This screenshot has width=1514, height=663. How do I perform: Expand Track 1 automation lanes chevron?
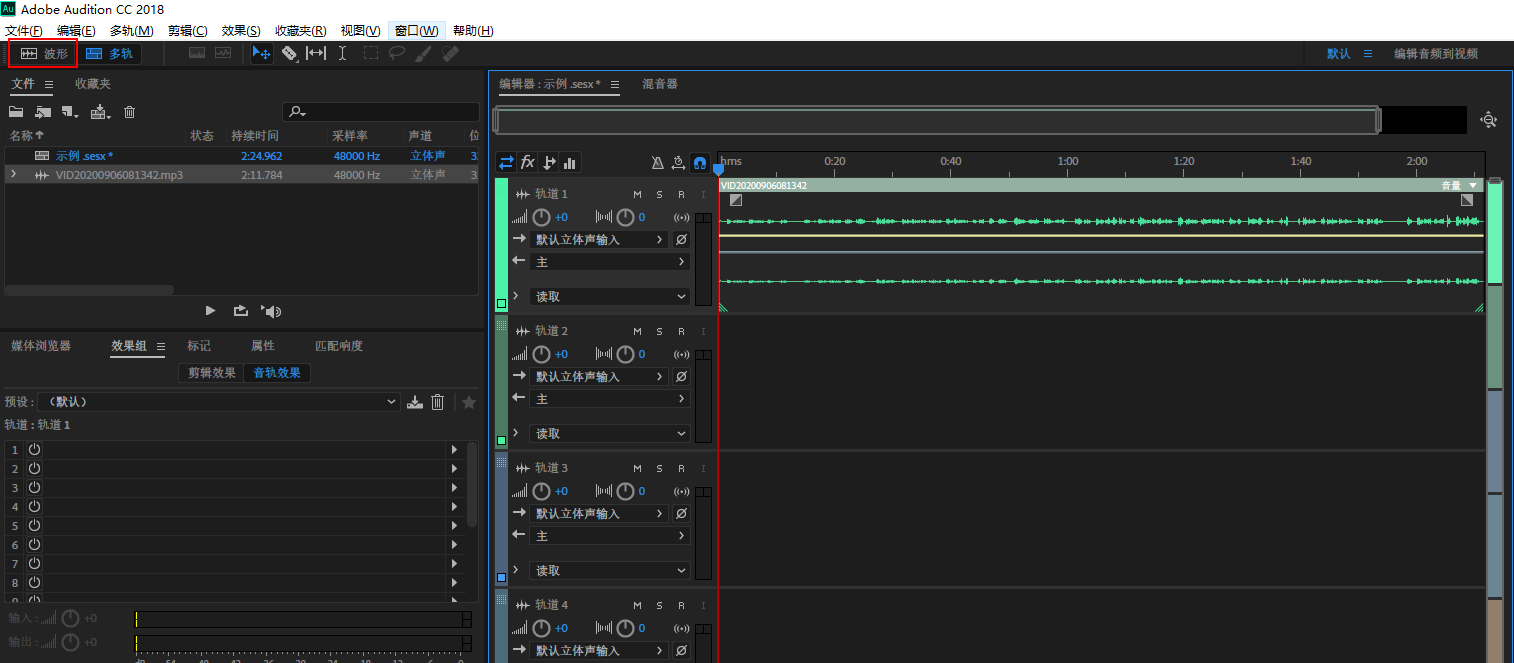coord(516,296)
